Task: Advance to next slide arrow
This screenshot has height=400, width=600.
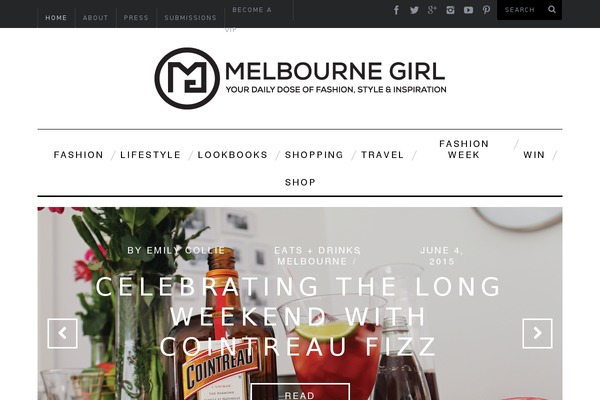Action: point(537,333)
